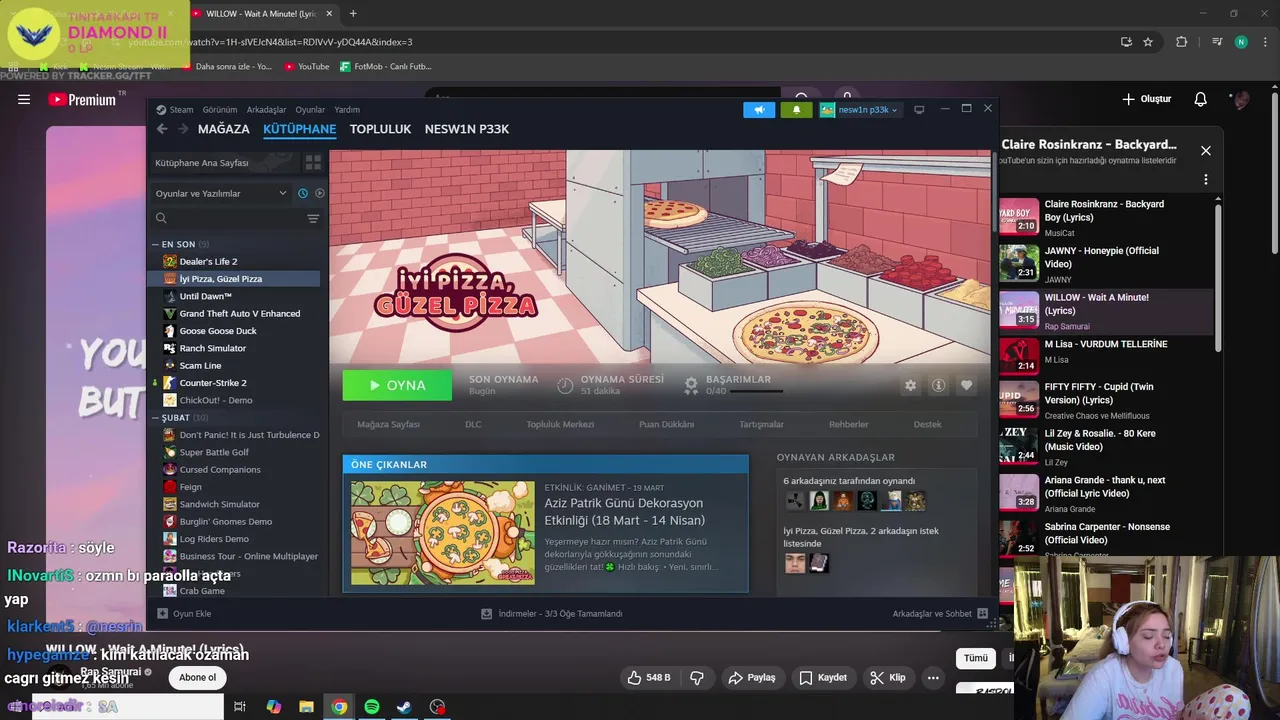Image resolution: width=1280 pixels, height=720 pixels.
Task: Open YouTube notifications bell
Action: click(1200, 99)
